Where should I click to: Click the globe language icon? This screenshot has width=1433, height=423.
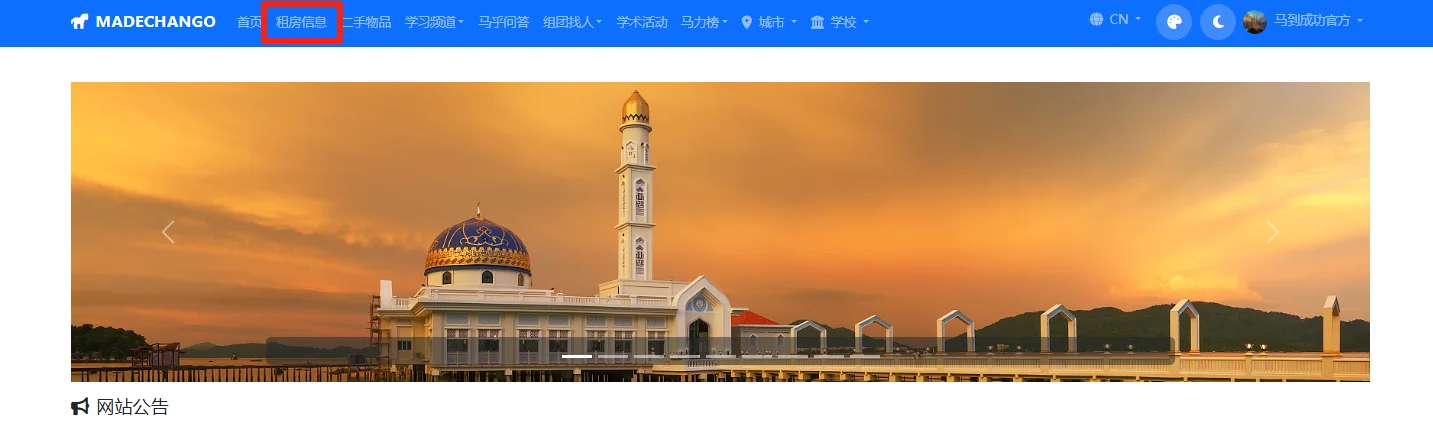point(1097,19)
